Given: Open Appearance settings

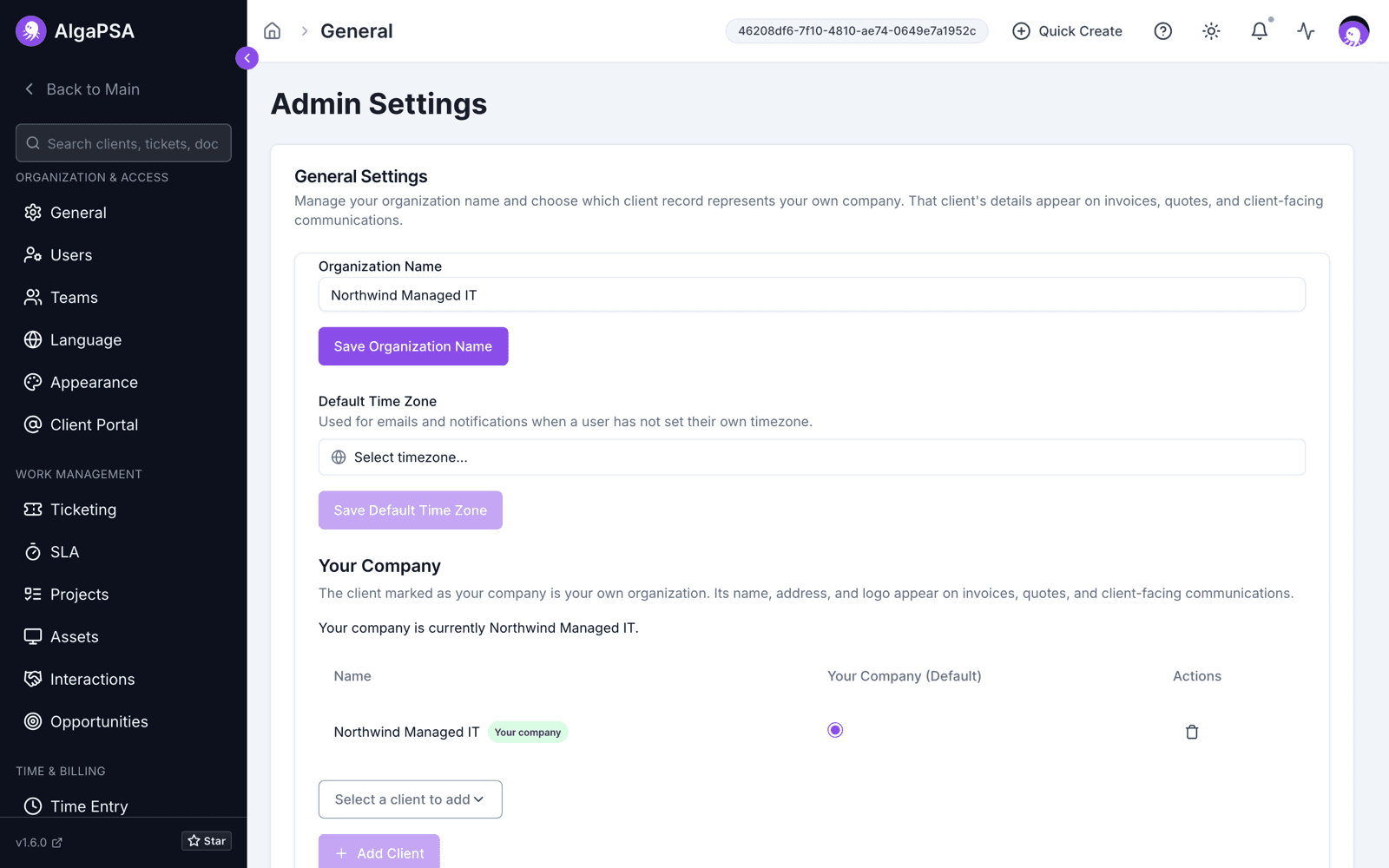Looking at the screenshot, I should [123, 383].
